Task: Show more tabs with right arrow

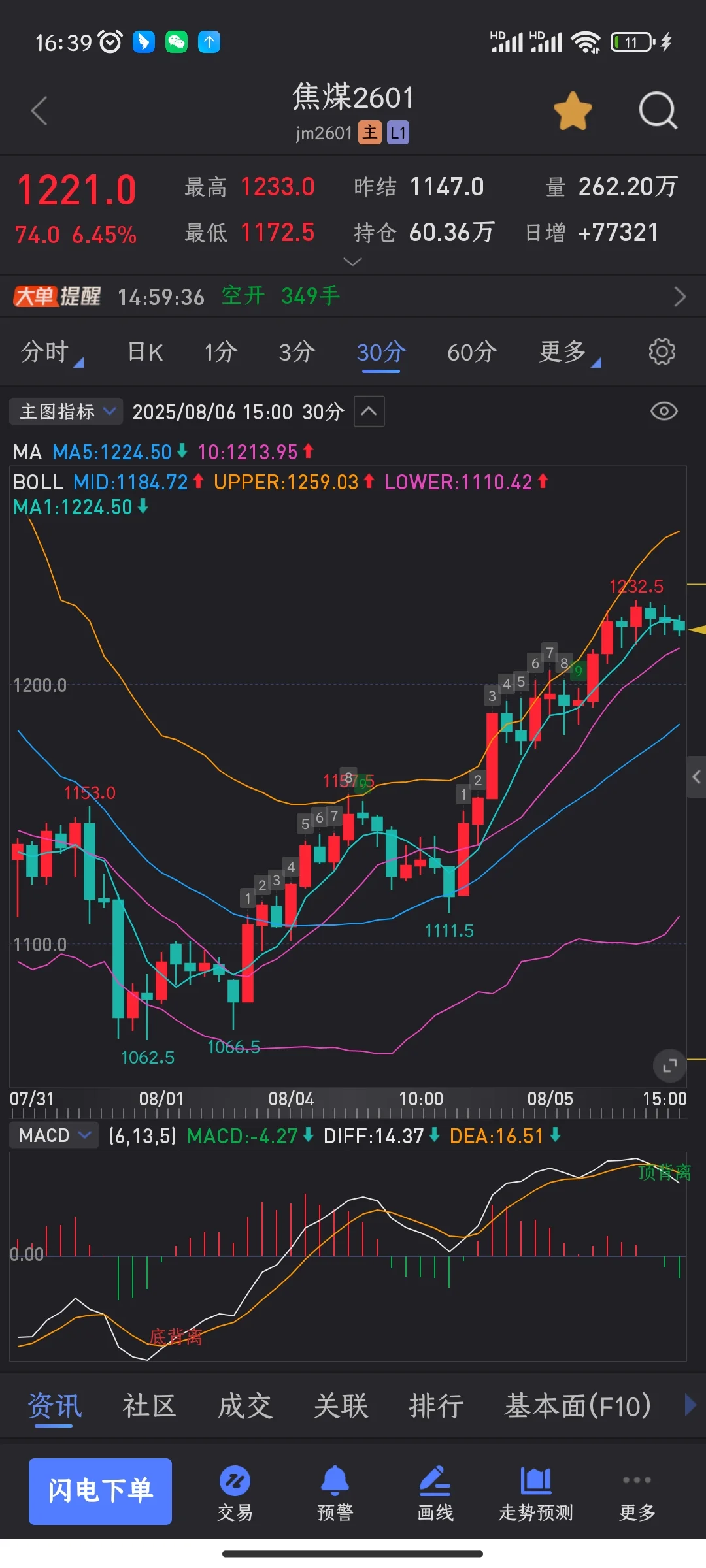Action: click(x=690, y=1405)
